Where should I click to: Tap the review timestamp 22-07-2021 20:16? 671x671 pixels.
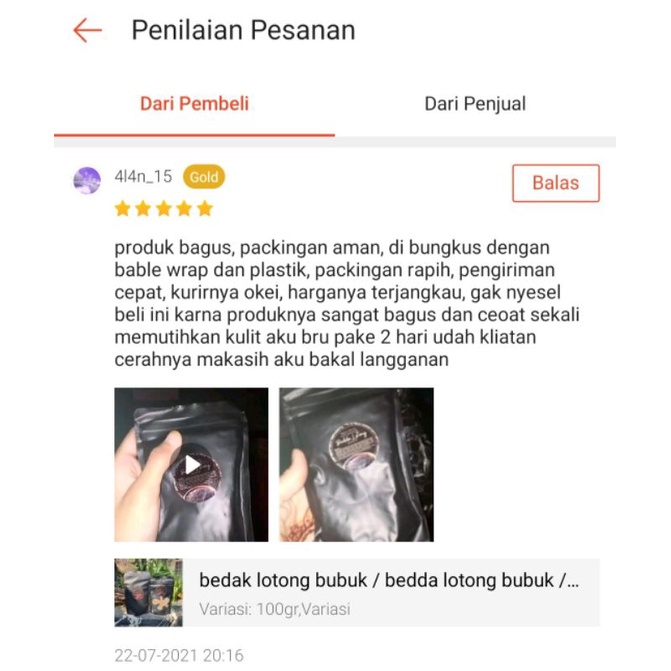tap(179, 655)
